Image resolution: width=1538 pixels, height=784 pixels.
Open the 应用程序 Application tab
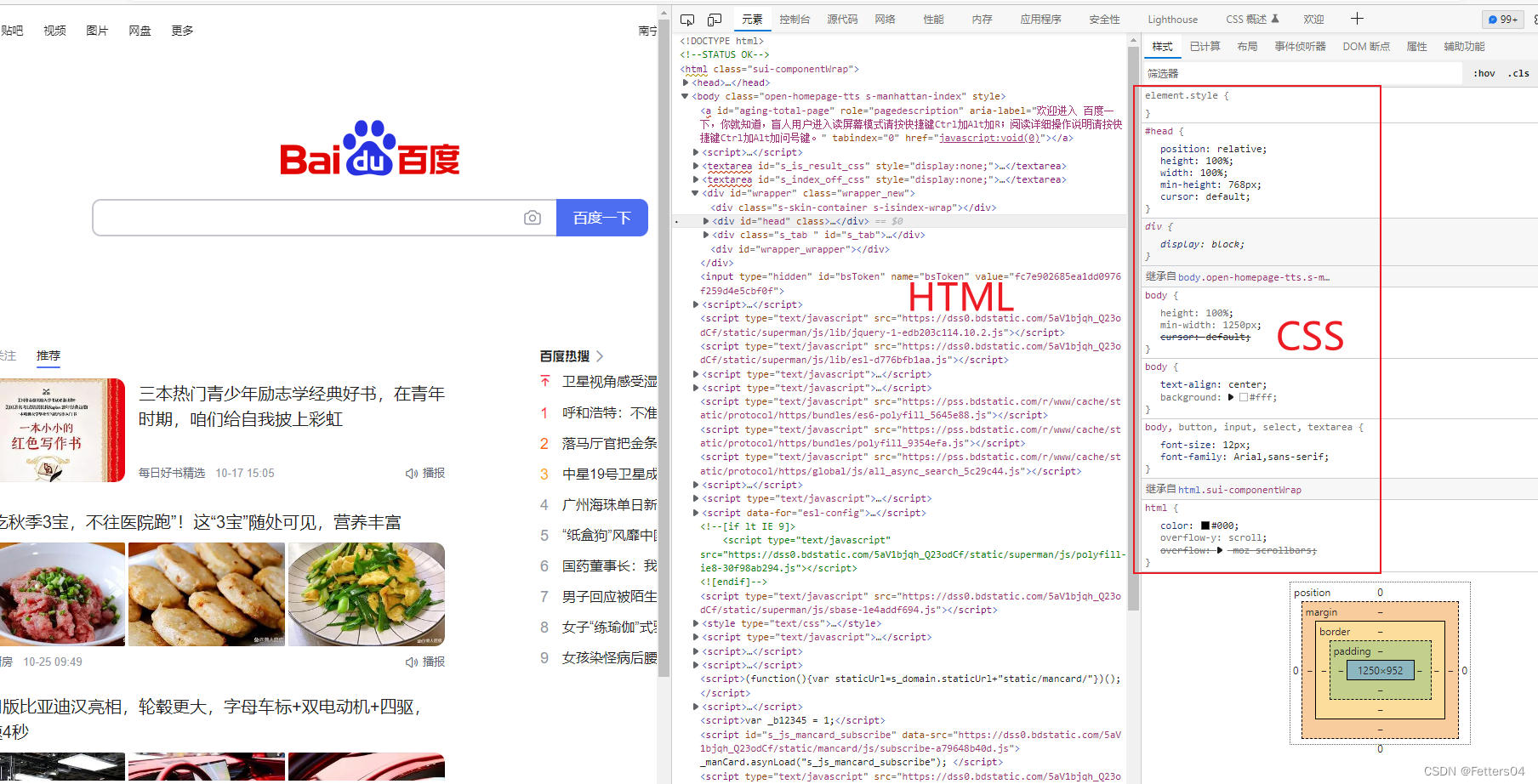[x=1040, y=19]
